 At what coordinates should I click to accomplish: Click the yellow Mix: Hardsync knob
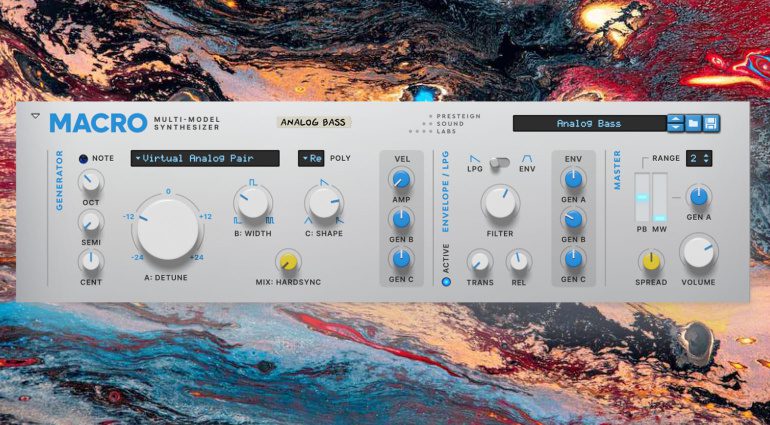288,262
